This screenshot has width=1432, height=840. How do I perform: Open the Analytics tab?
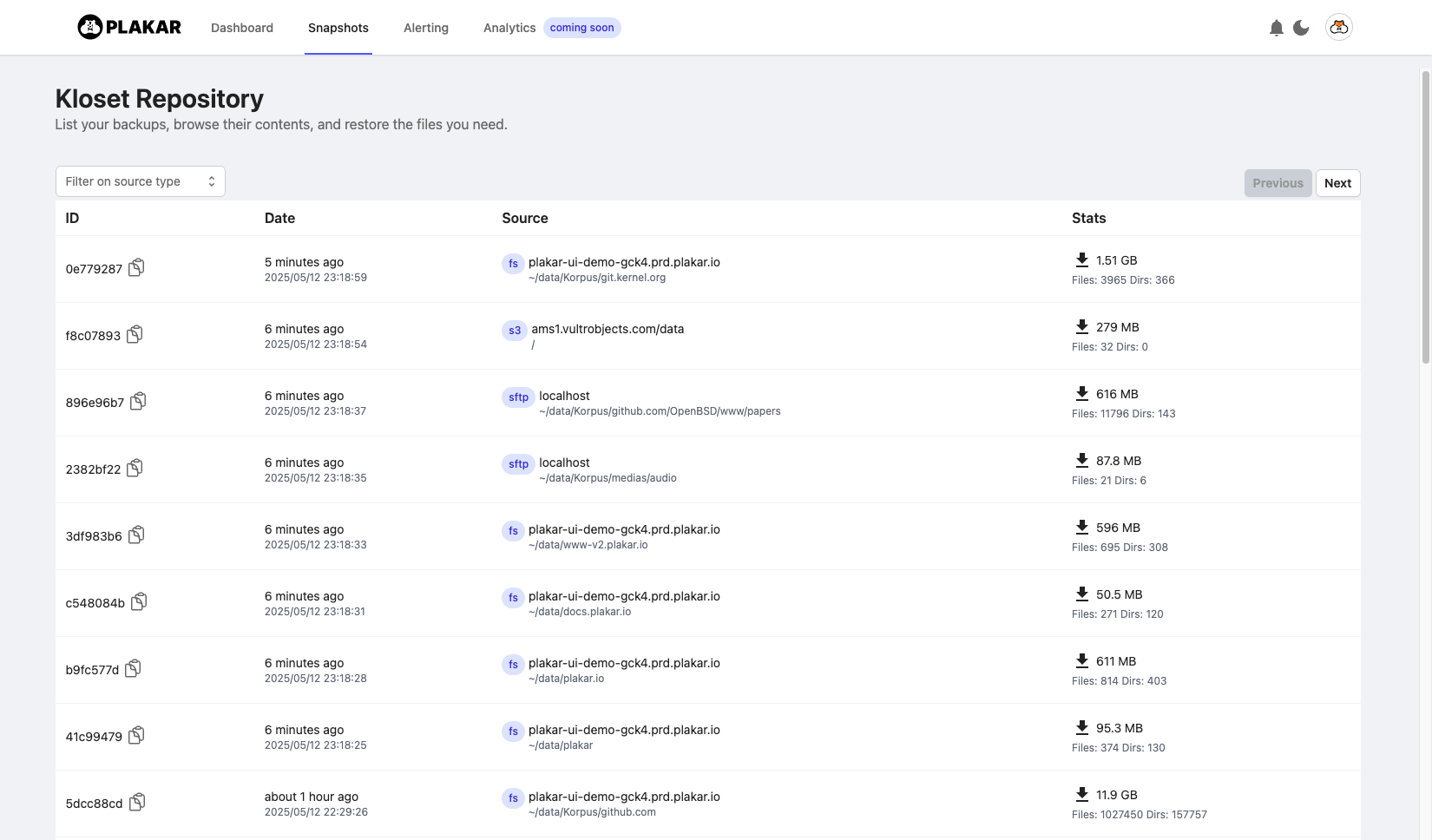tap(509, 28)
